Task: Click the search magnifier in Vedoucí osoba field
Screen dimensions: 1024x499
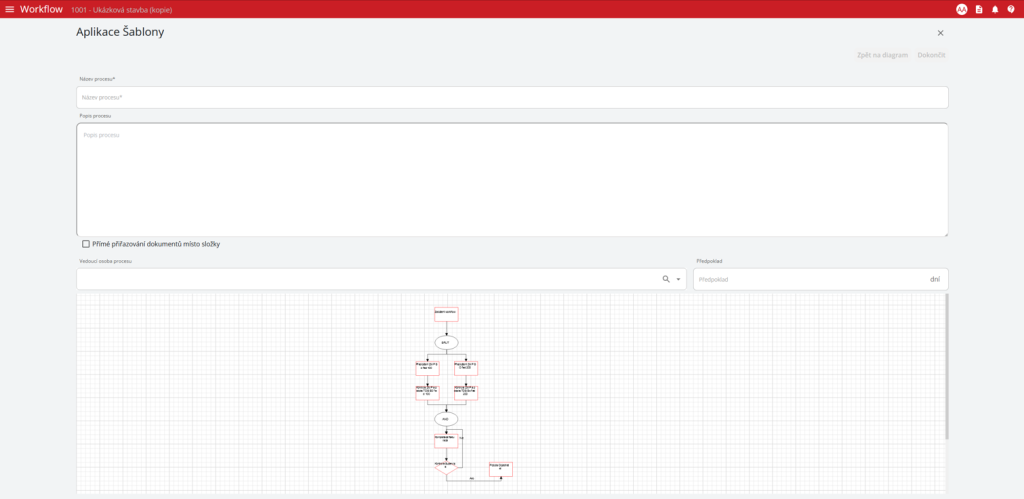Action: [666, 279]
